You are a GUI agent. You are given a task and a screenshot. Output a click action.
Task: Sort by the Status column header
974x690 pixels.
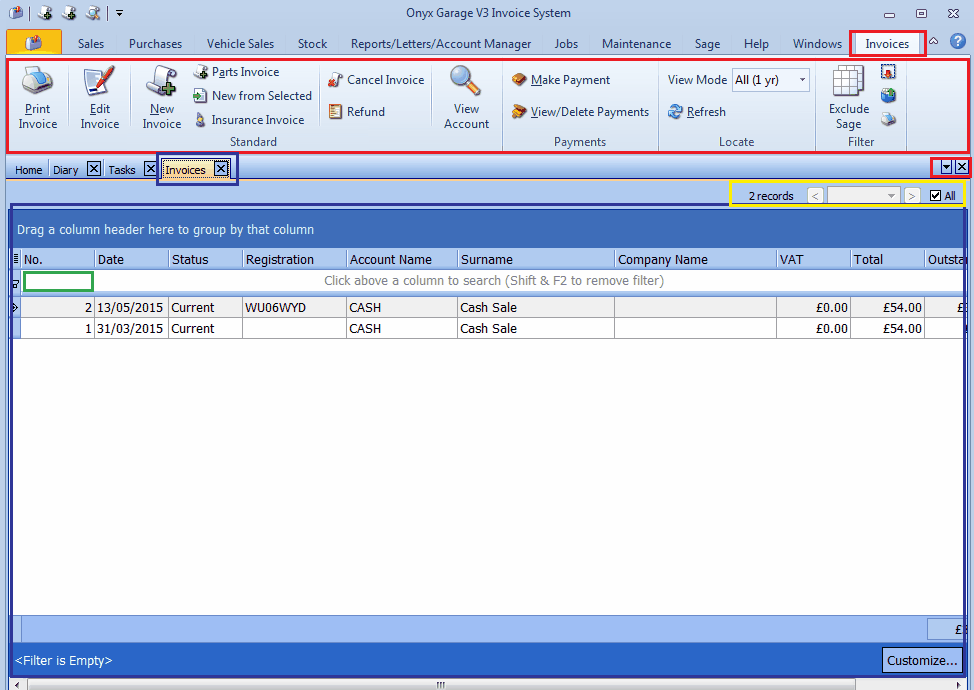pos(205,260)
